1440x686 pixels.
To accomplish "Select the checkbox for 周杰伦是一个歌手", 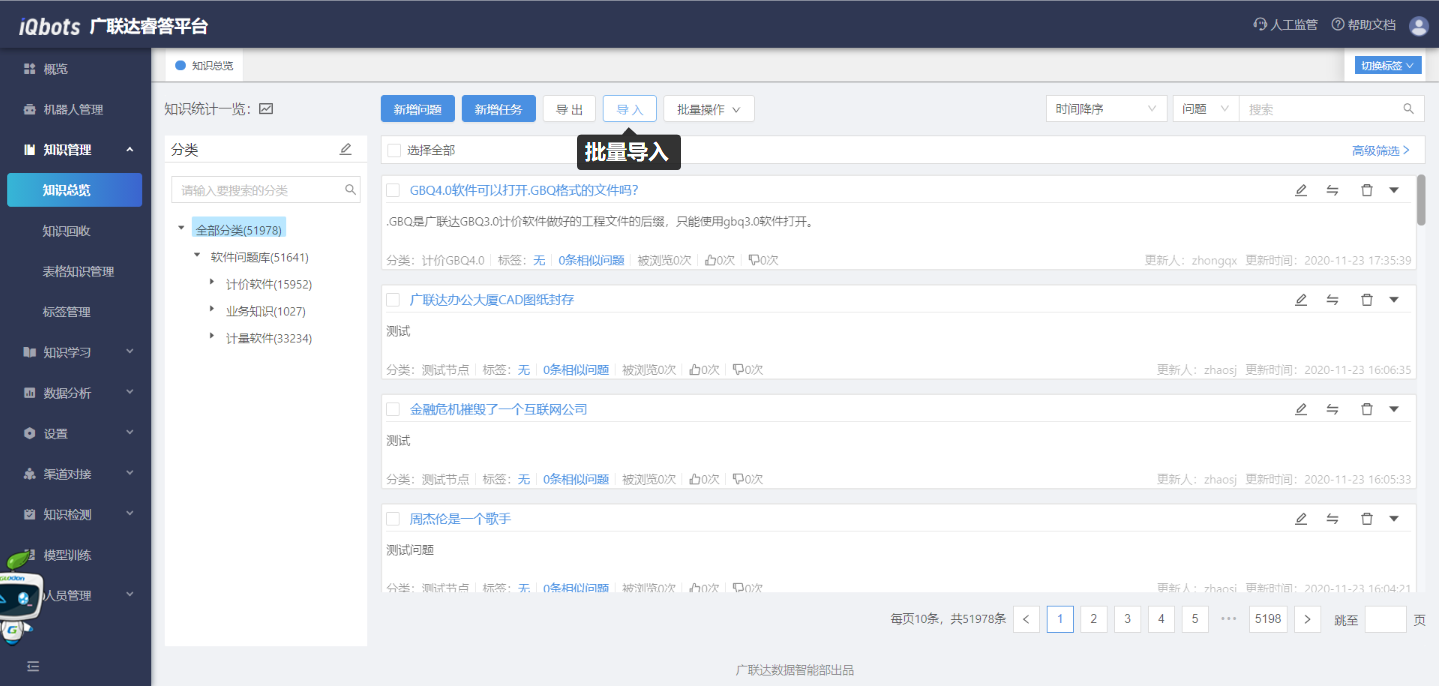I will pyautogui.click(x=394, y=519).
